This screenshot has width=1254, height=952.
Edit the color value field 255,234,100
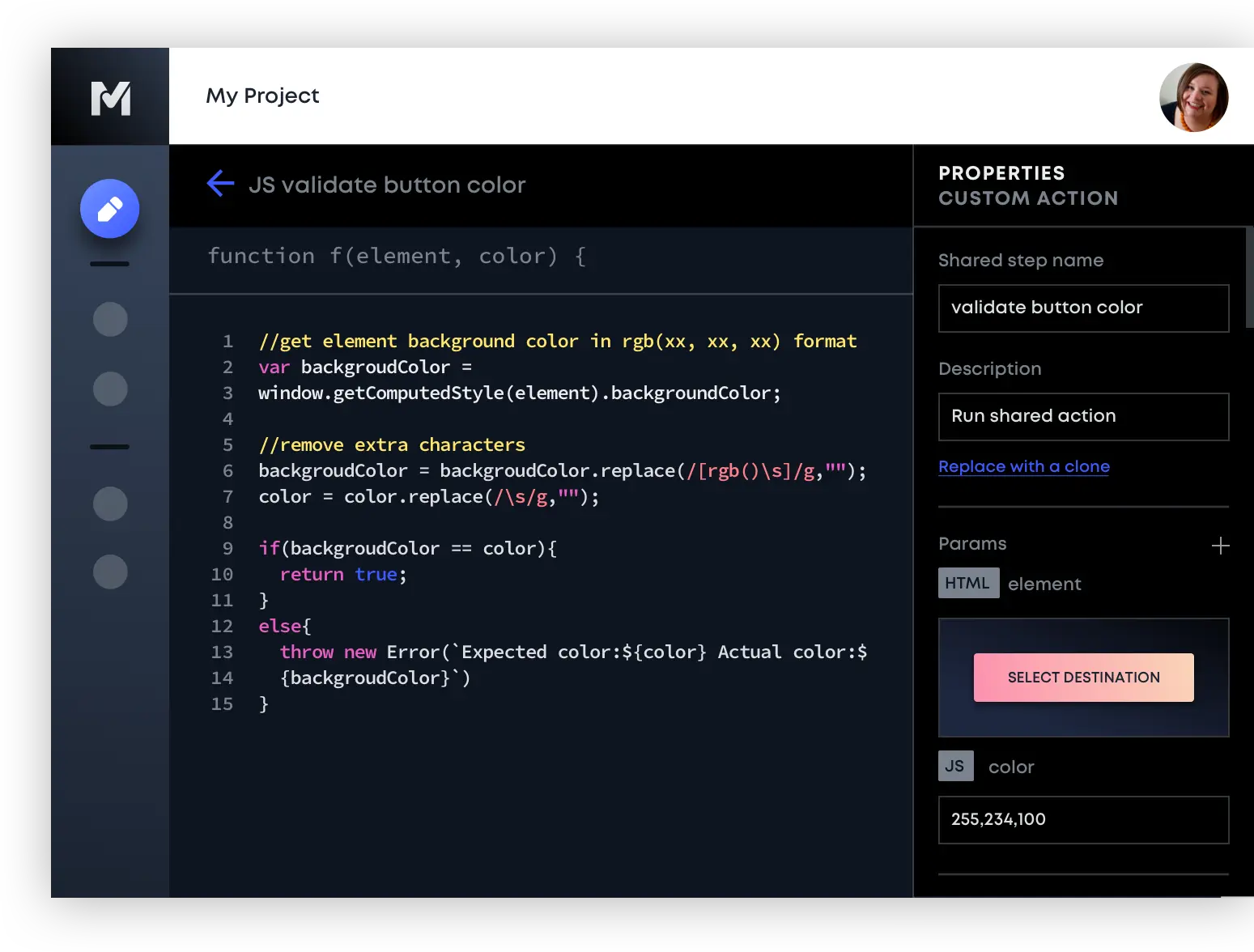(x=1083, y=819)
